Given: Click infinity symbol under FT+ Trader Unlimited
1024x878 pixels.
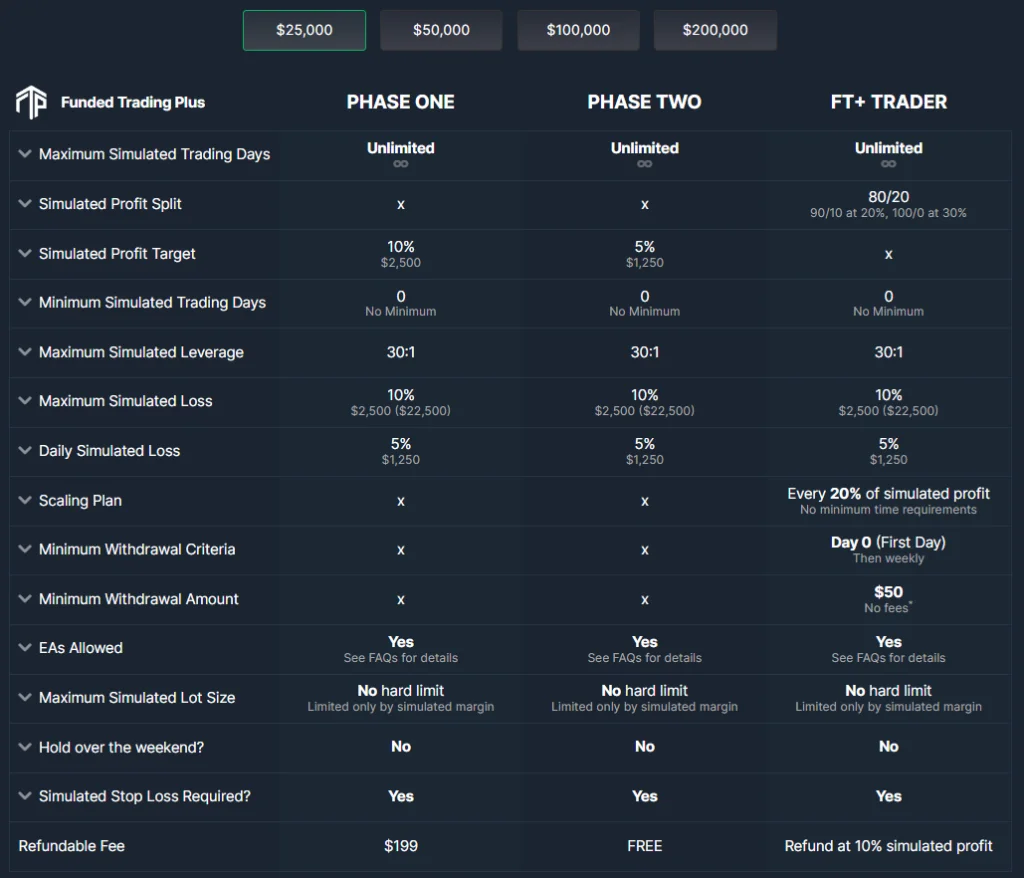Looking at the screenshot, I should (x=889, y=164).
